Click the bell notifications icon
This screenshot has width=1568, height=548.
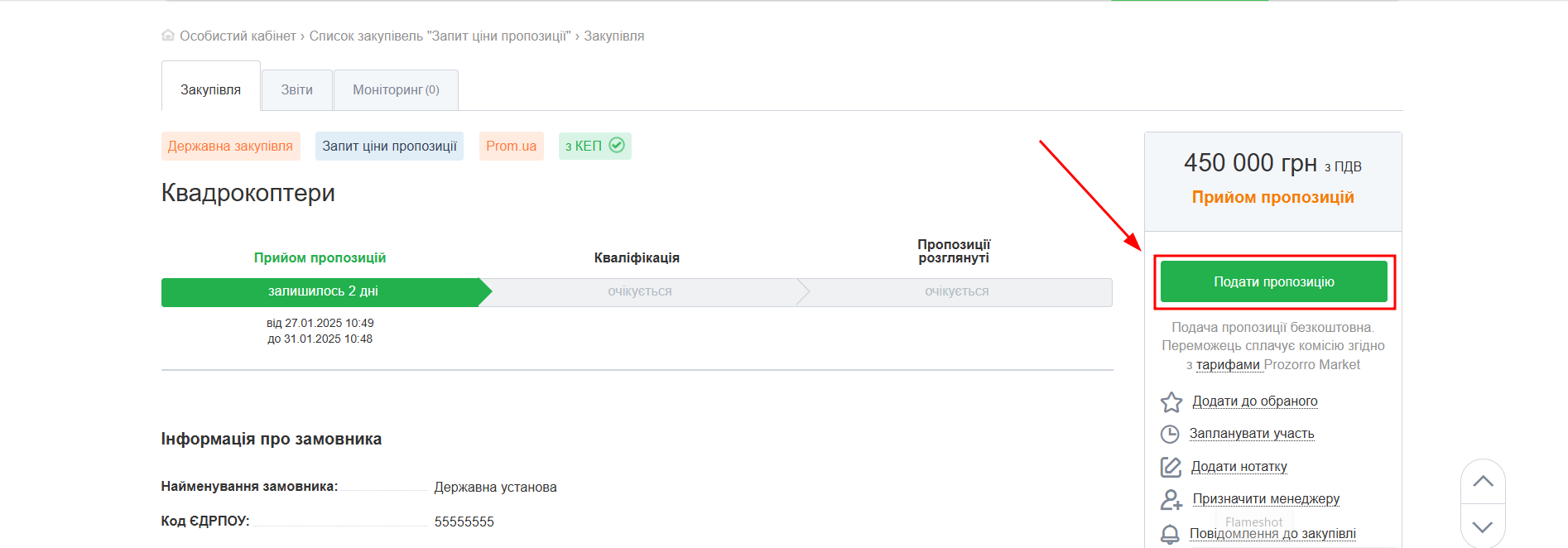tap(1170, 534)
